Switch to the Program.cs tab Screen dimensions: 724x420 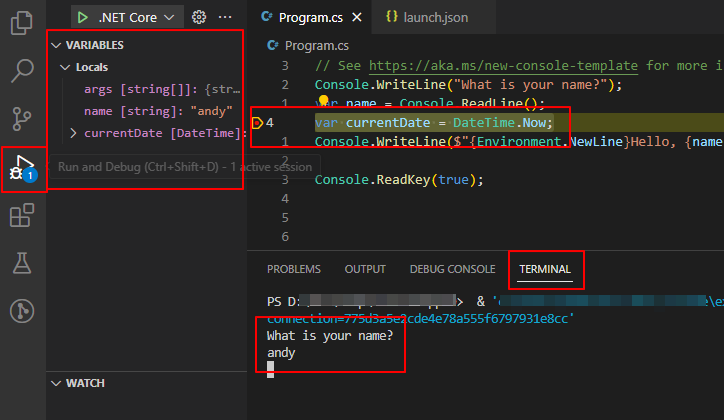(x=311, y=18)
